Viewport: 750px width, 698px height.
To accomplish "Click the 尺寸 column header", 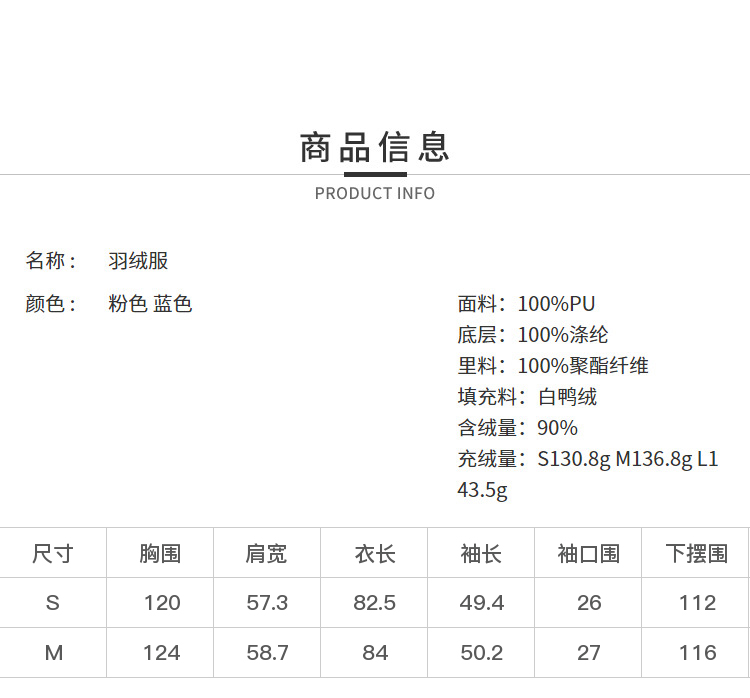I will (x=53, y=554).
